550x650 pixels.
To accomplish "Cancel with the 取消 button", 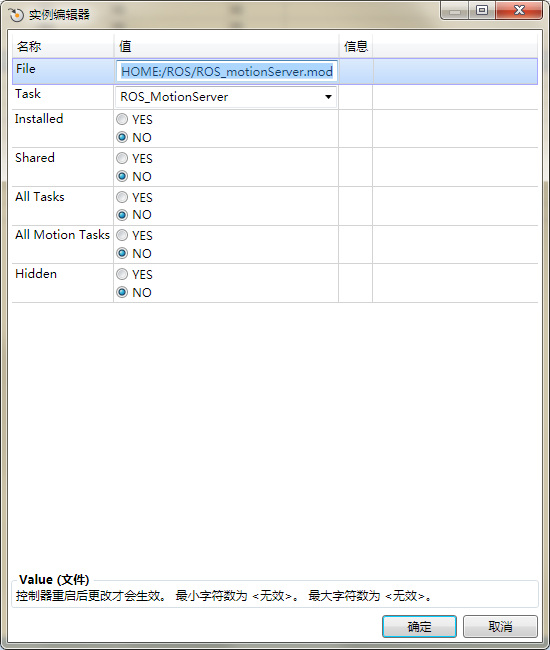I will click(500, 626).
